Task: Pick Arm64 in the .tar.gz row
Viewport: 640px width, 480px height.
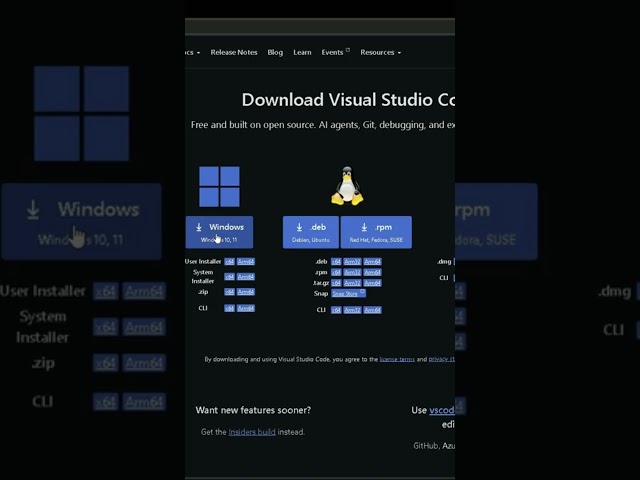Action: tap(372, 283)
